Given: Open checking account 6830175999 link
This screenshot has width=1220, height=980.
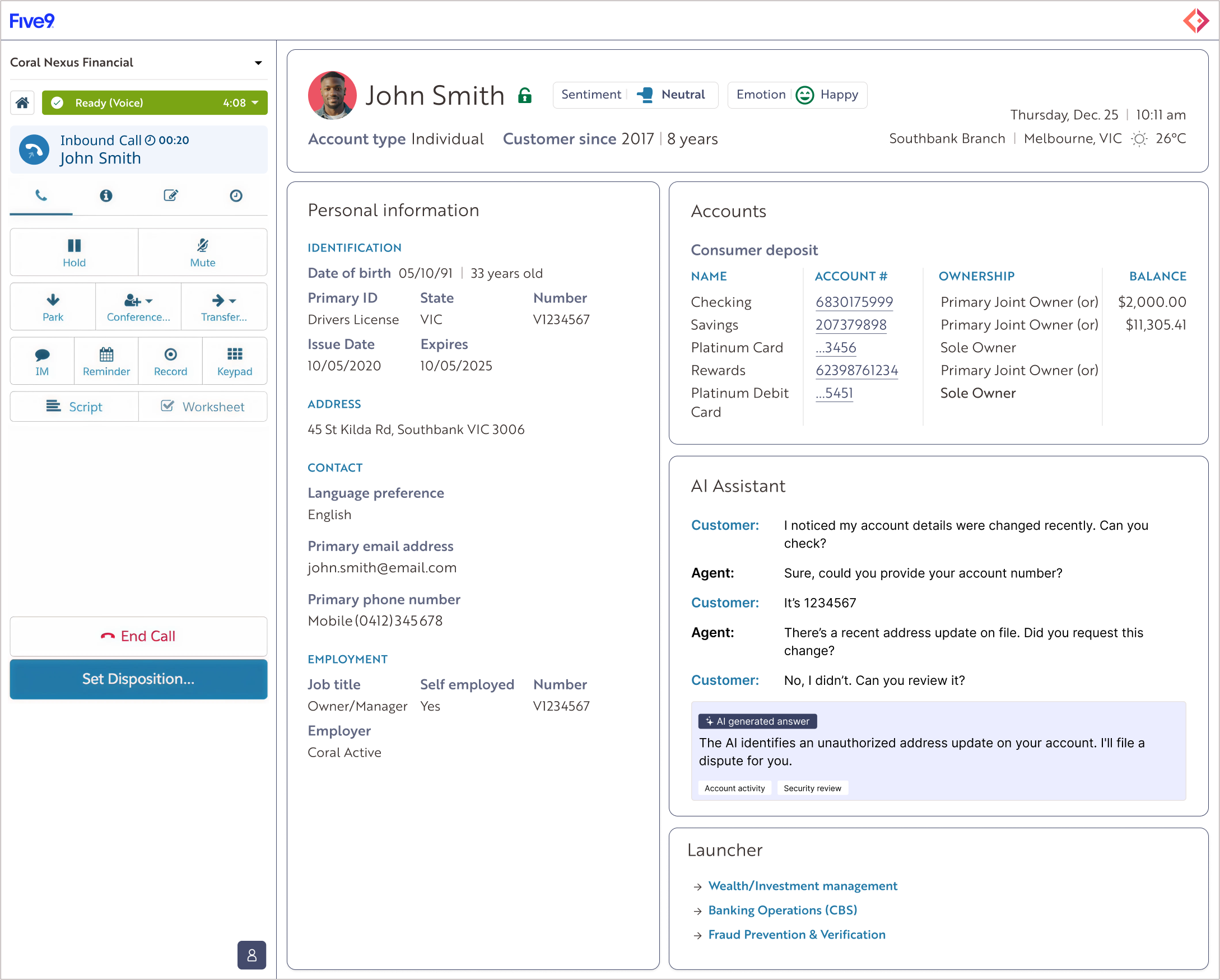Looking at the screenshot, I should point(854,302).
